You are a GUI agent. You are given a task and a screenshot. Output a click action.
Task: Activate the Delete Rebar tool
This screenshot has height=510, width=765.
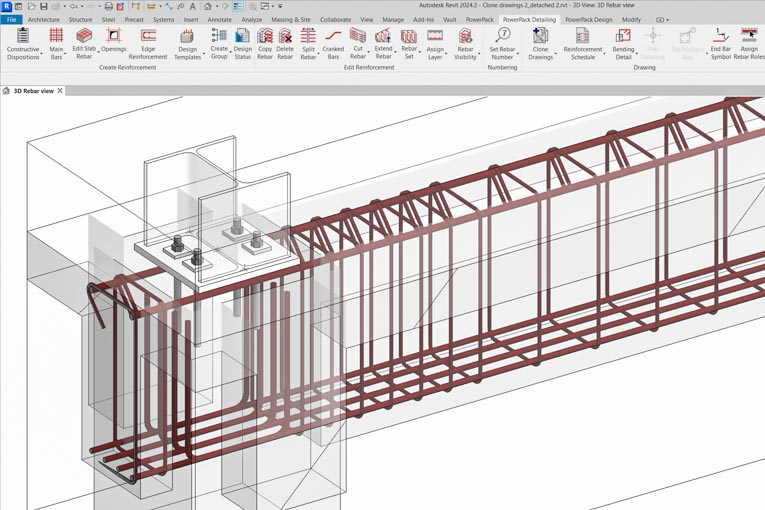[x=285, y=44]
